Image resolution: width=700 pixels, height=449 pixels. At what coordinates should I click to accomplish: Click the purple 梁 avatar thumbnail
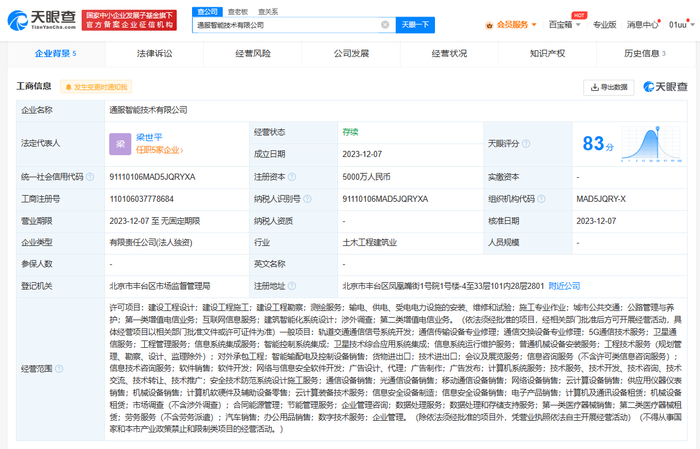click(120, 144)
